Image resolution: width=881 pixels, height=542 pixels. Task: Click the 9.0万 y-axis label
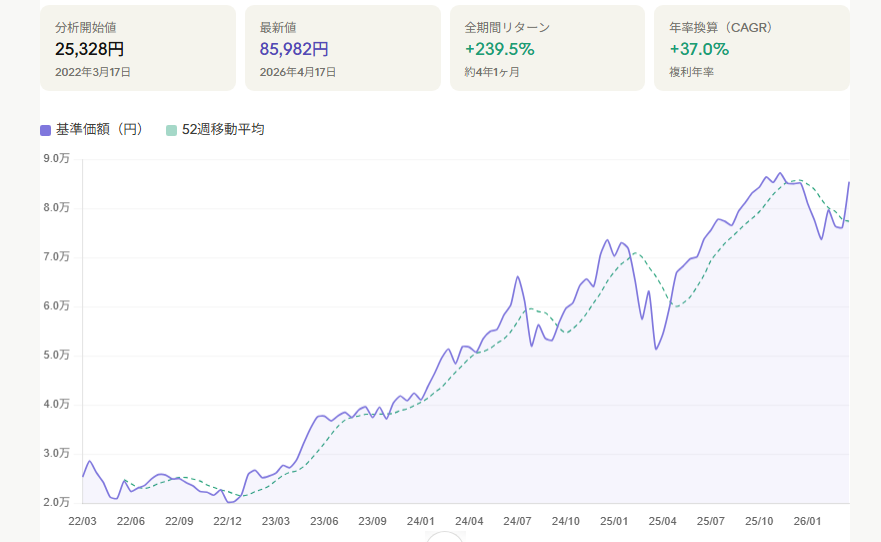(x=56, y=159)
